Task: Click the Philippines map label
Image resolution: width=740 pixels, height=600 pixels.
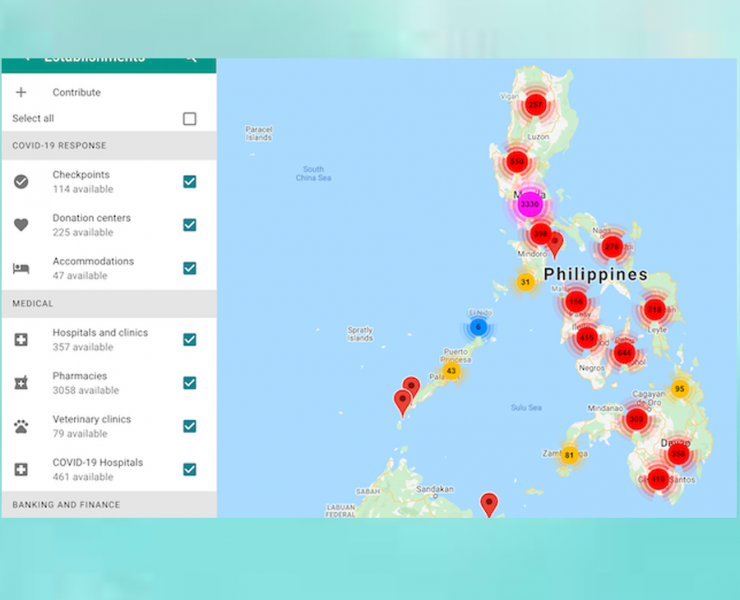Action: point(596,274)
